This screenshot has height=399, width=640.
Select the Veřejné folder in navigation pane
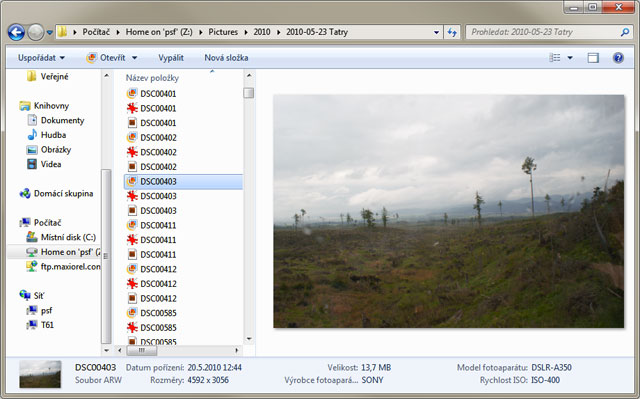48,76
